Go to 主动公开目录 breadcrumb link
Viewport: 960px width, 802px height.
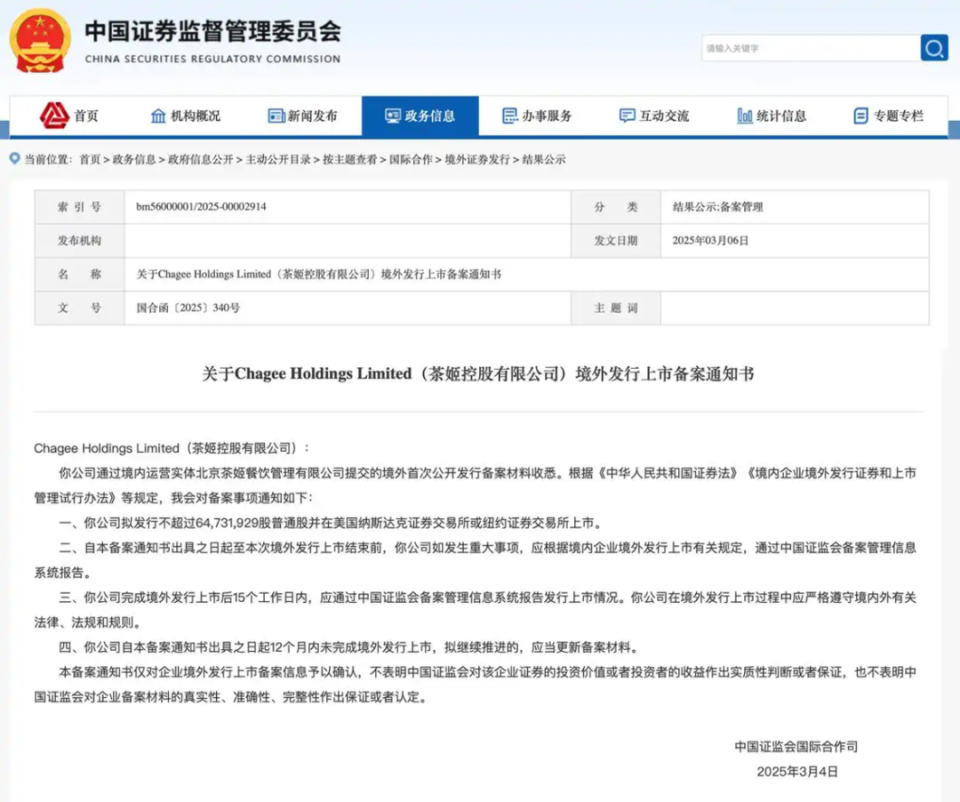click(278, 160)
